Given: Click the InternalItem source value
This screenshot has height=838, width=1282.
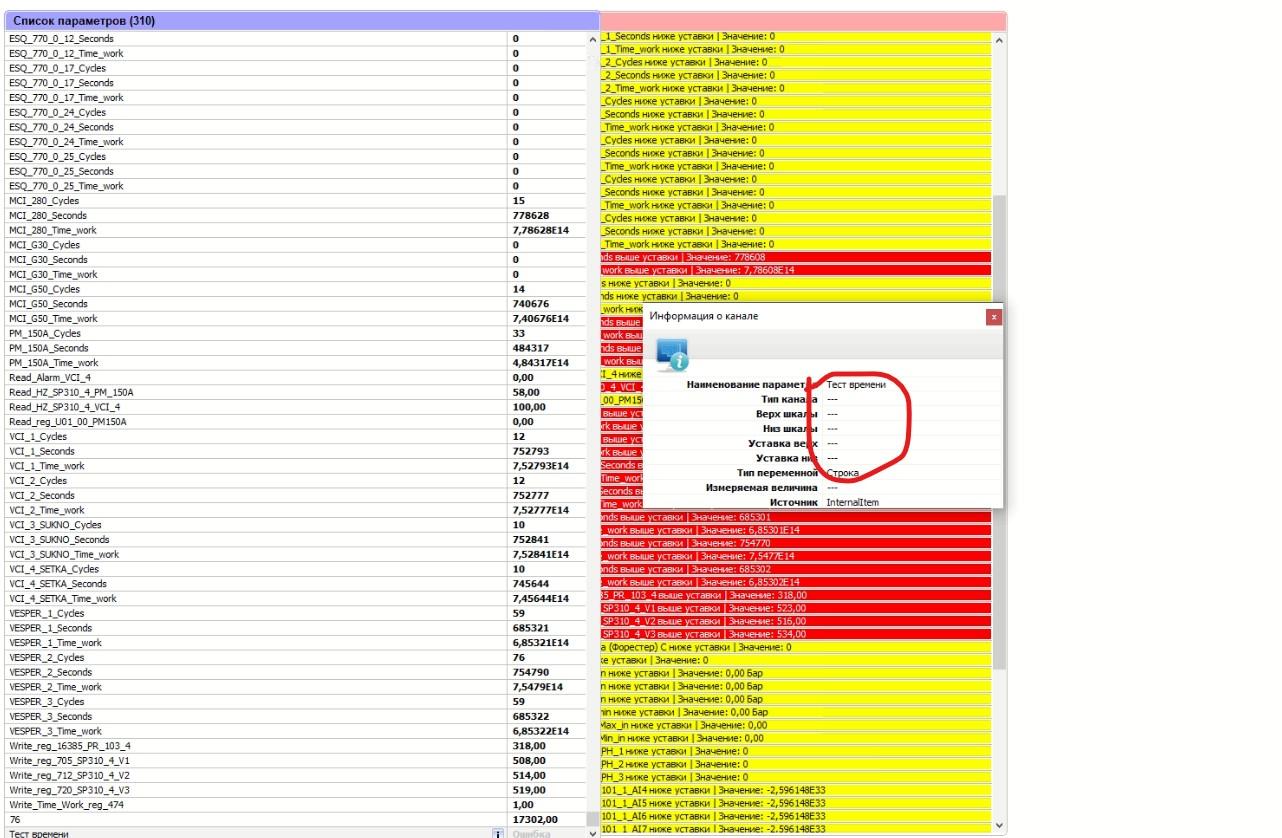Looking at the screenshot, I should [x=852, y=502].
